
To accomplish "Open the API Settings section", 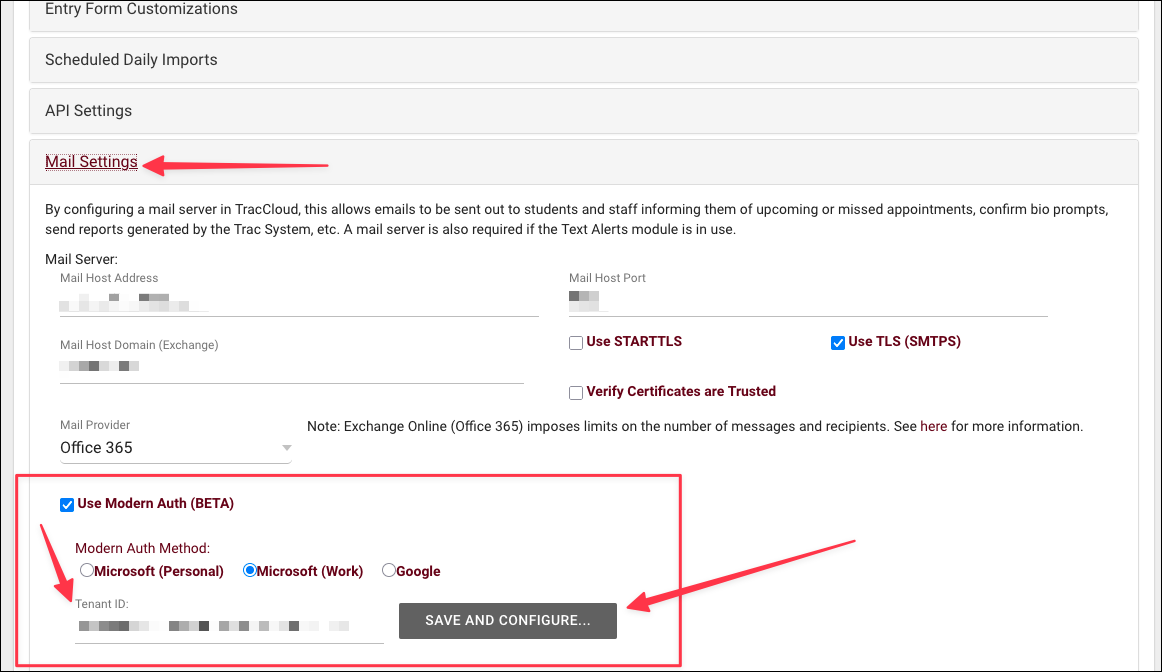I will (x=88, y=111).
